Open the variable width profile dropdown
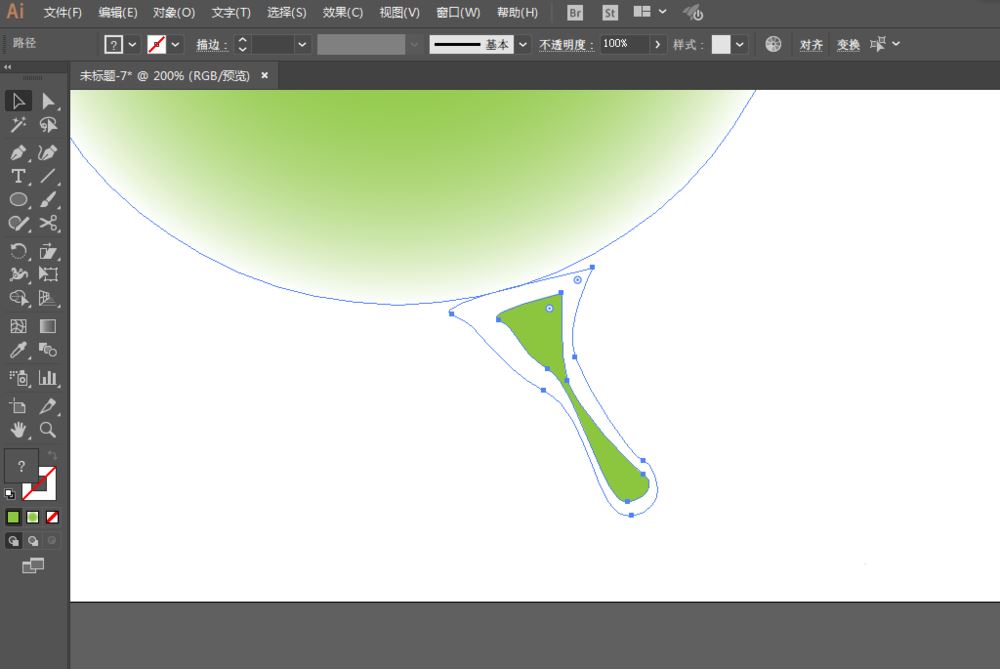 [x=413, y=44]
